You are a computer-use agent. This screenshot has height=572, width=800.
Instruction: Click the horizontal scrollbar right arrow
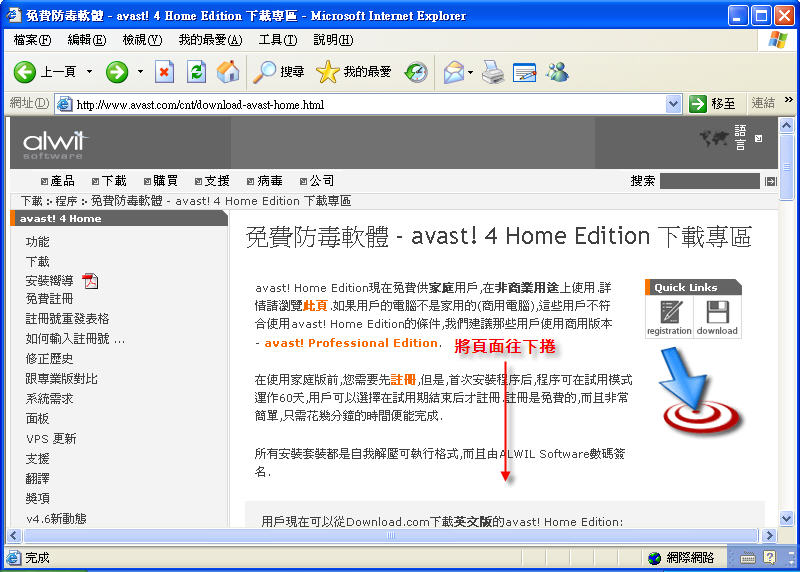click(768, 536)
